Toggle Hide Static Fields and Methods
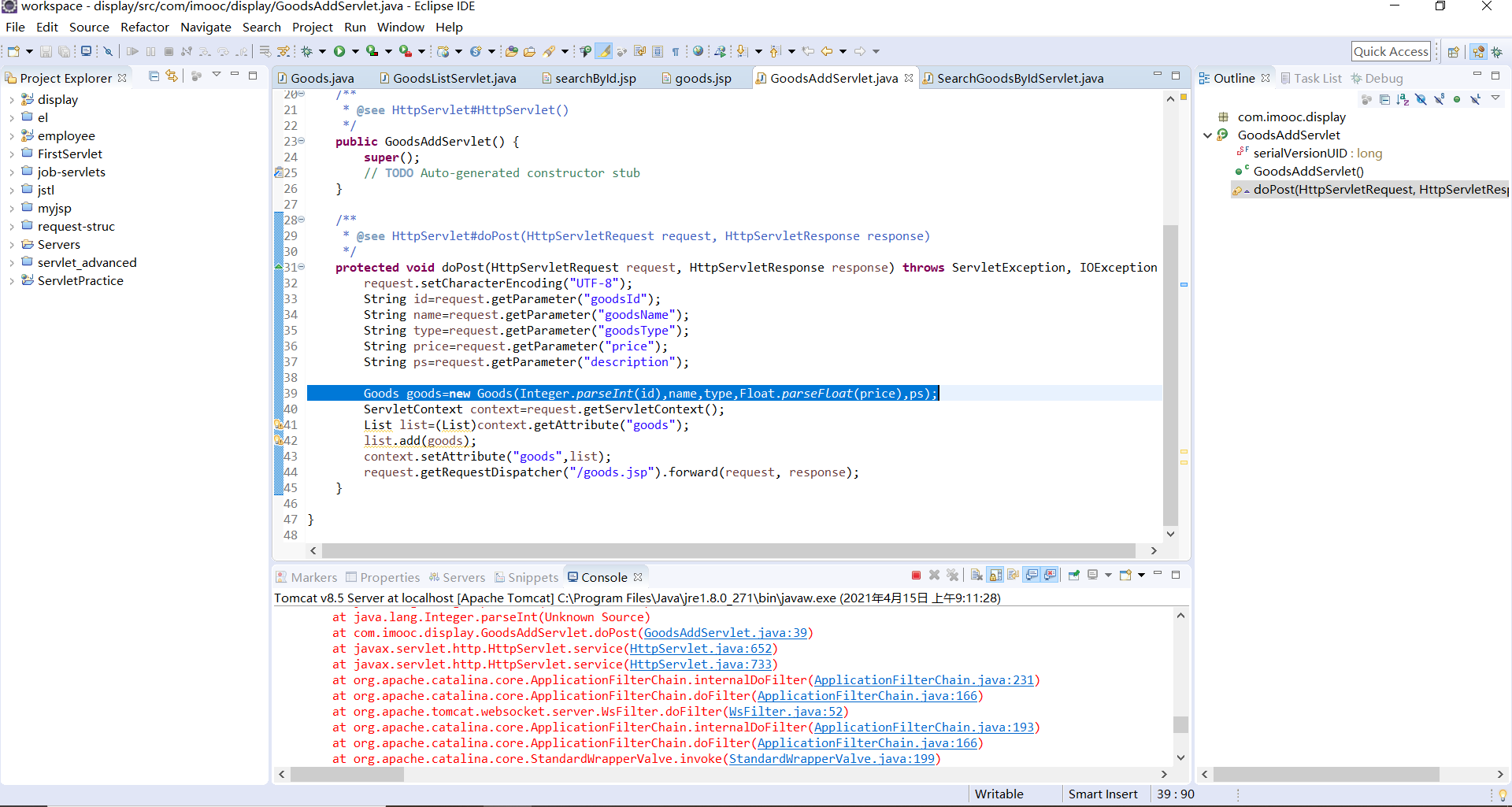Viewport: 1512px width, 807px height. [1439, 99]
